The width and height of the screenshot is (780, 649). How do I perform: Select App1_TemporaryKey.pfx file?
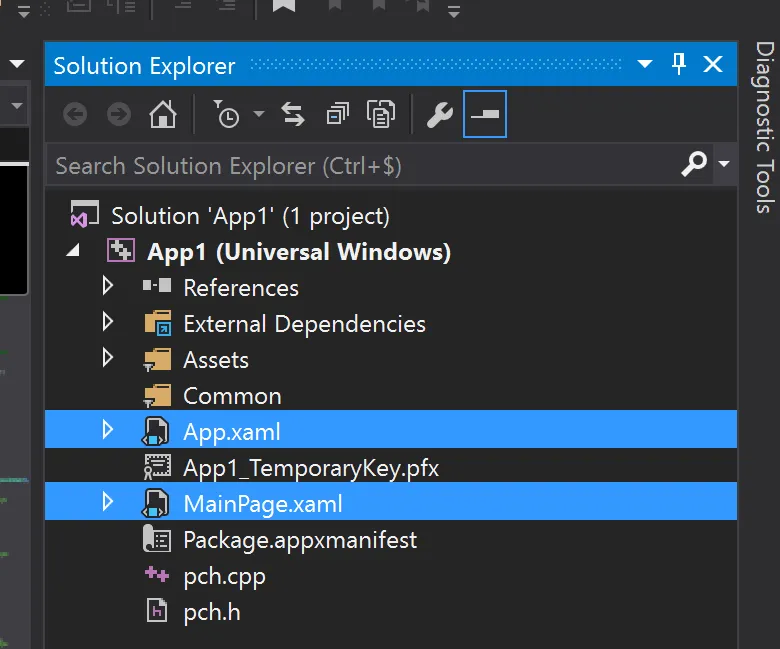coord(311,468)
